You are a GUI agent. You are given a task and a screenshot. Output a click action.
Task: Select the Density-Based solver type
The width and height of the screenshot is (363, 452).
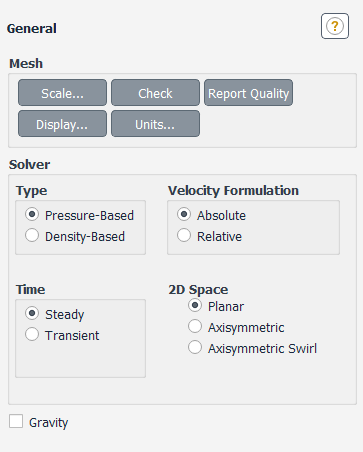(x=32, y=235)
